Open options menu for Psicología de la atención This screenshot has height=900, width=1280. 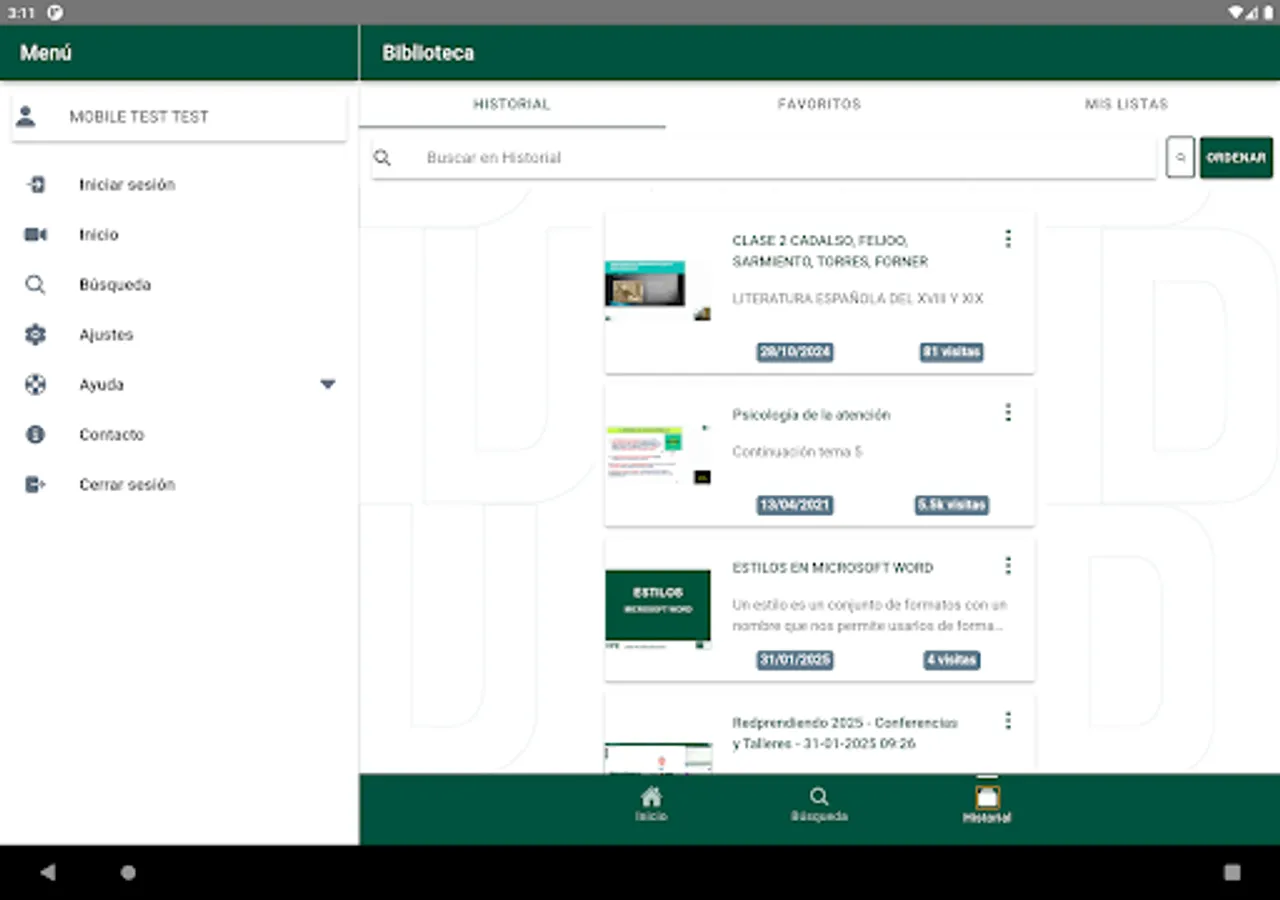pyautogui.click(x=1008, y=413)
